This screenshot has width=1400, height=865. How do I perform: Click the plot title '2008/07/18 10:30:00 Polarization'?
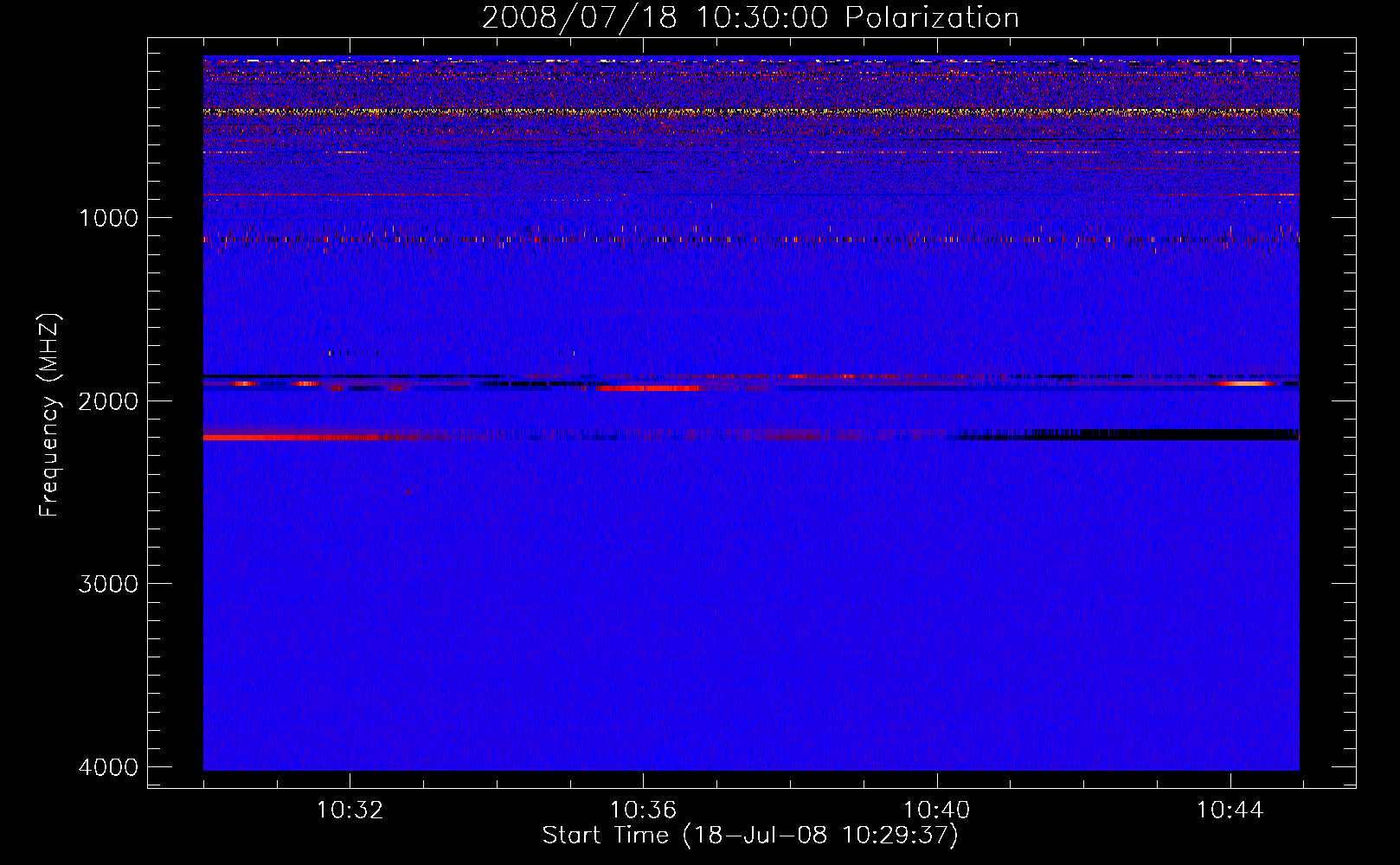pyautogui.click(x=750, y=17)
